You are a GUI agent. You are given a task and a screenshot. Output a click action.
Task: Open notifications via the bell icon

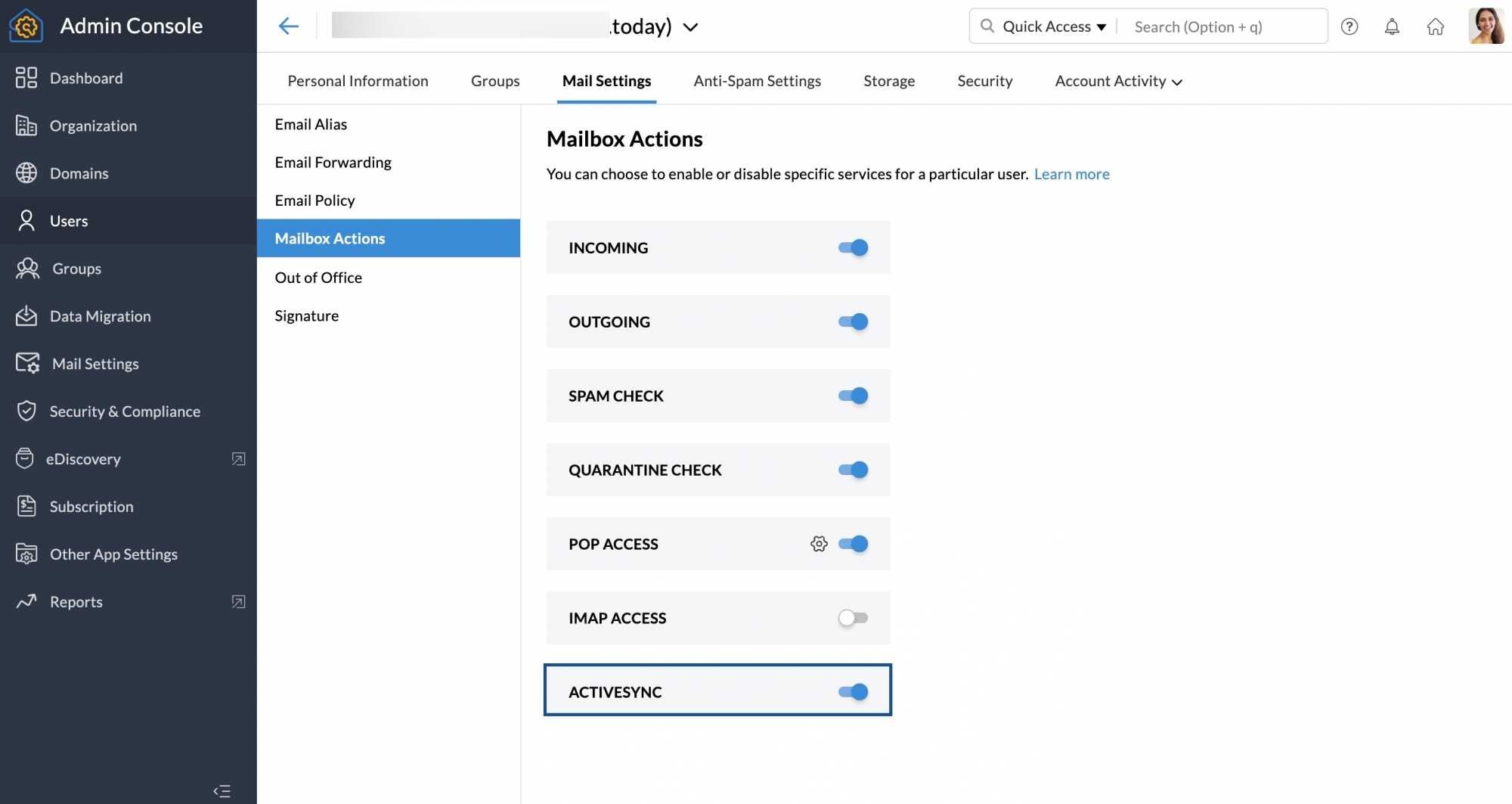coord(1393,26)
